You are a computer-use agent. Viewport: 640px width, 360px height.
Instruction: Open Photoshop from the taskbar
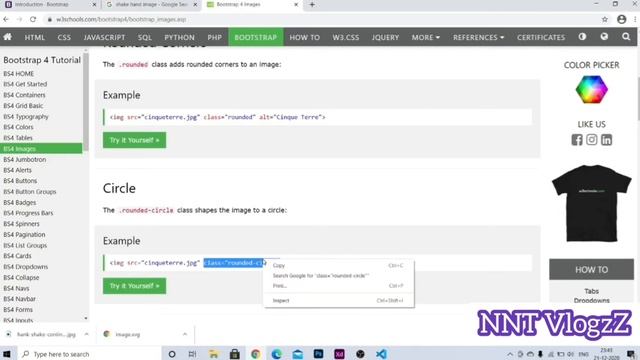(318, 354)
